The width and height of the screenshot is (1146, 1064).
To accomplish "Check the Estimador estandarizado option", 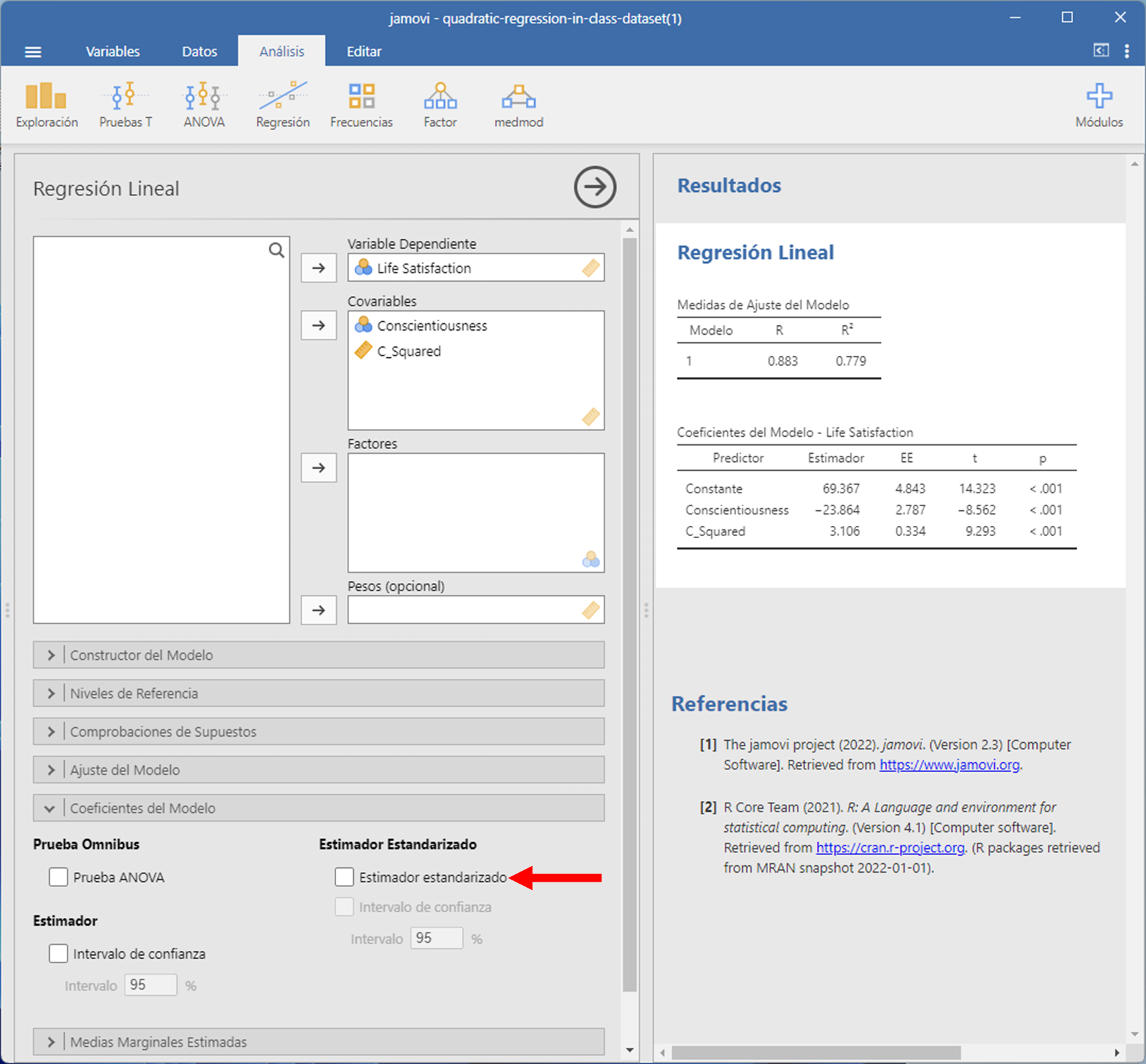I will pyautogui.click(x=344, y=877).
